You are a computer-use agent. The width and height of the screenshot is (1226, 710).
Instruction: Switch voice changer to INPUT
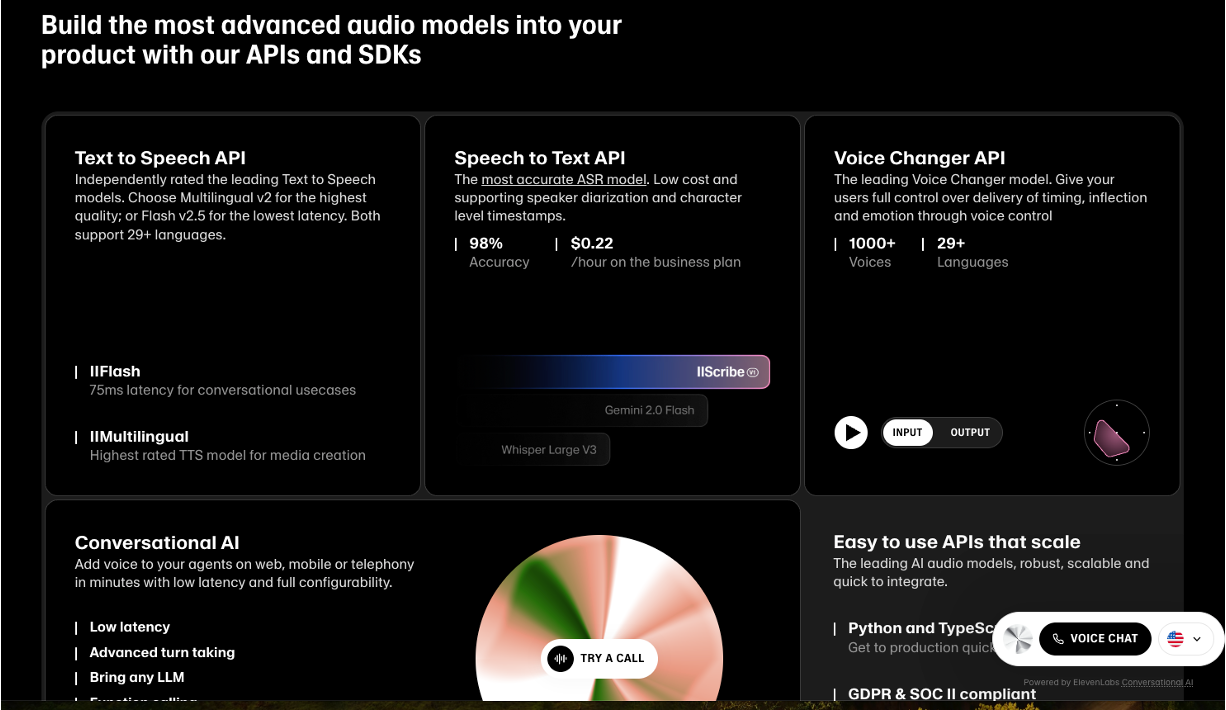point(907,433)
